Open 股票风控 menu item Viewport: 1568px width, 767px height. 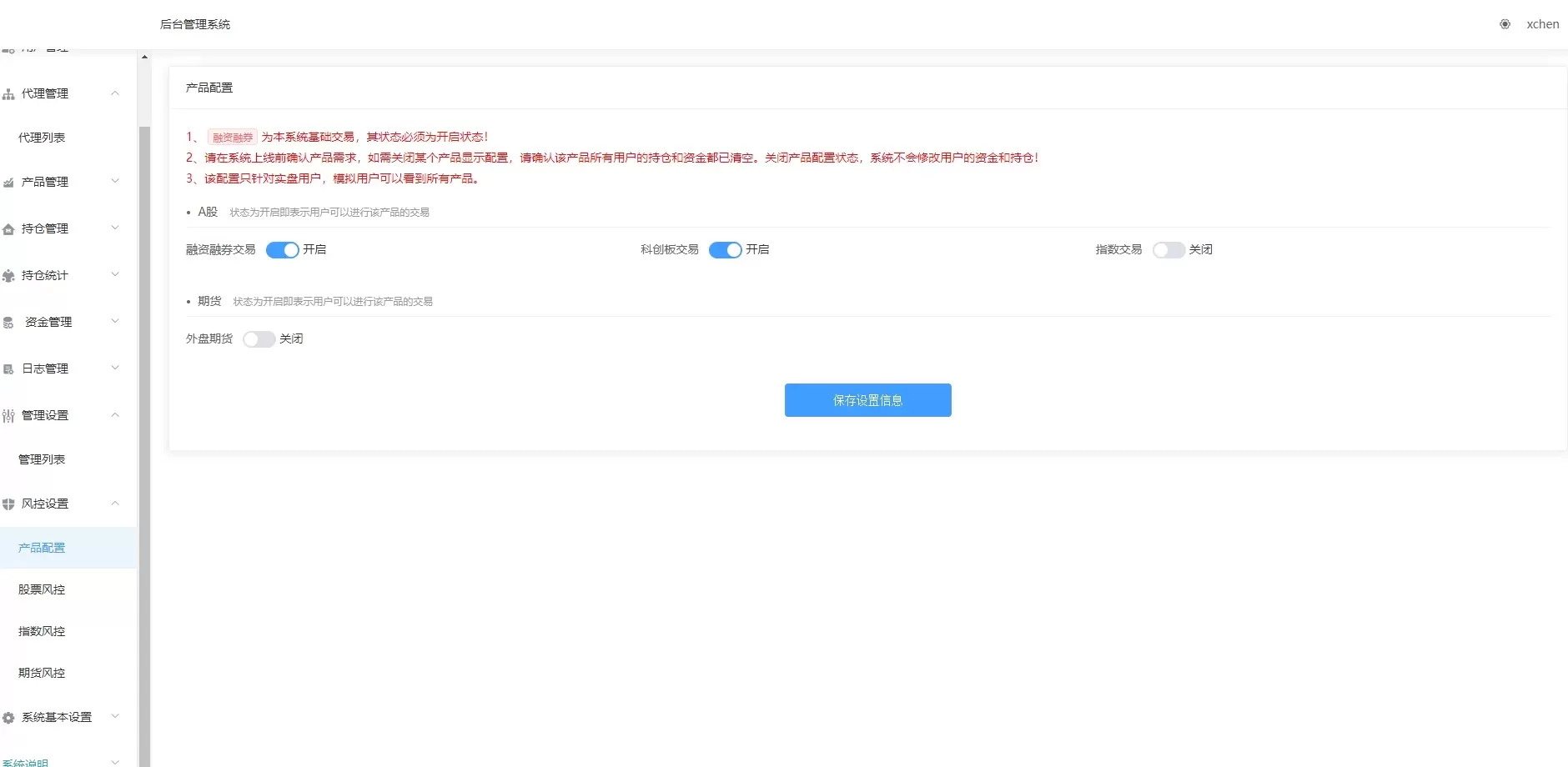42,589
